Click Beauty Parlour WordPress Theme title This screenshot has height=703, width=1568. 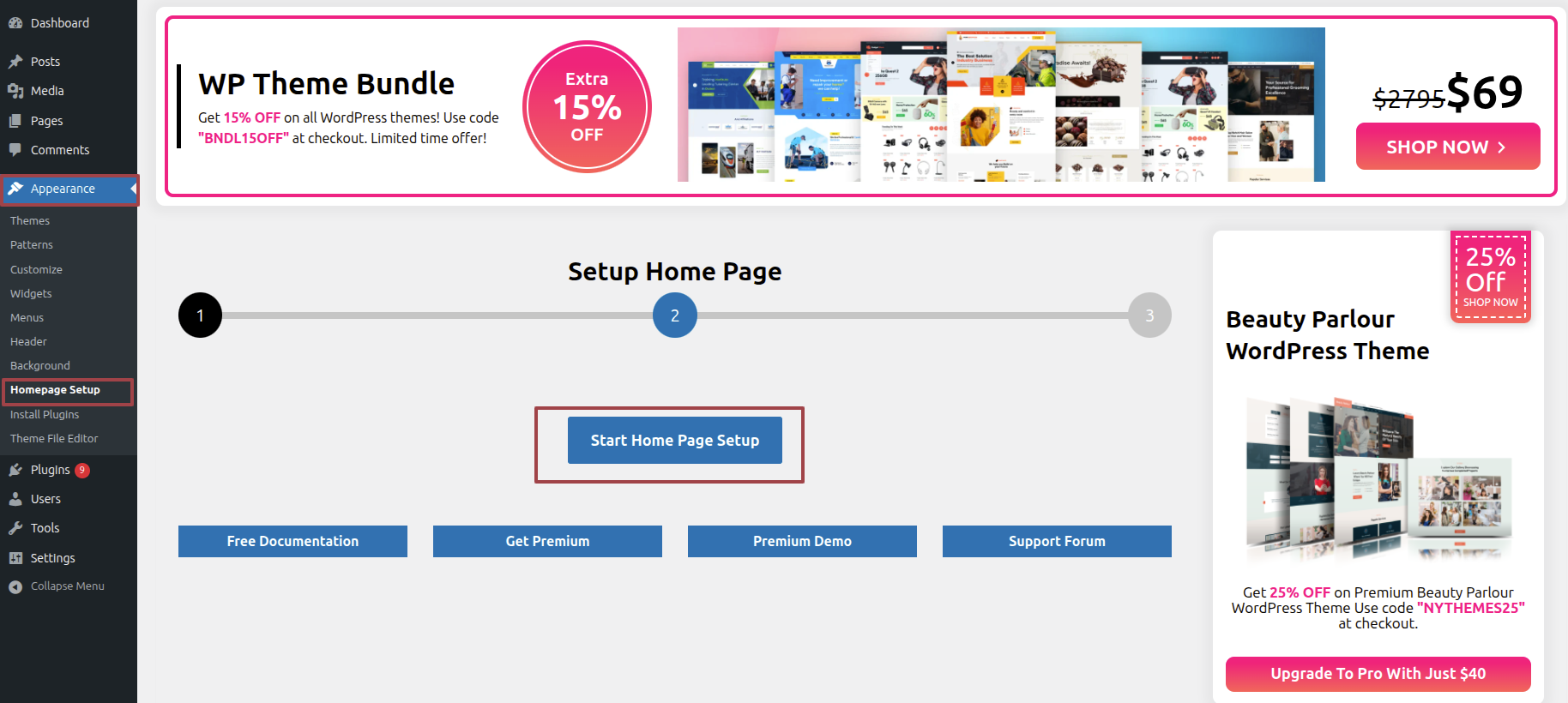point(1328,335)
